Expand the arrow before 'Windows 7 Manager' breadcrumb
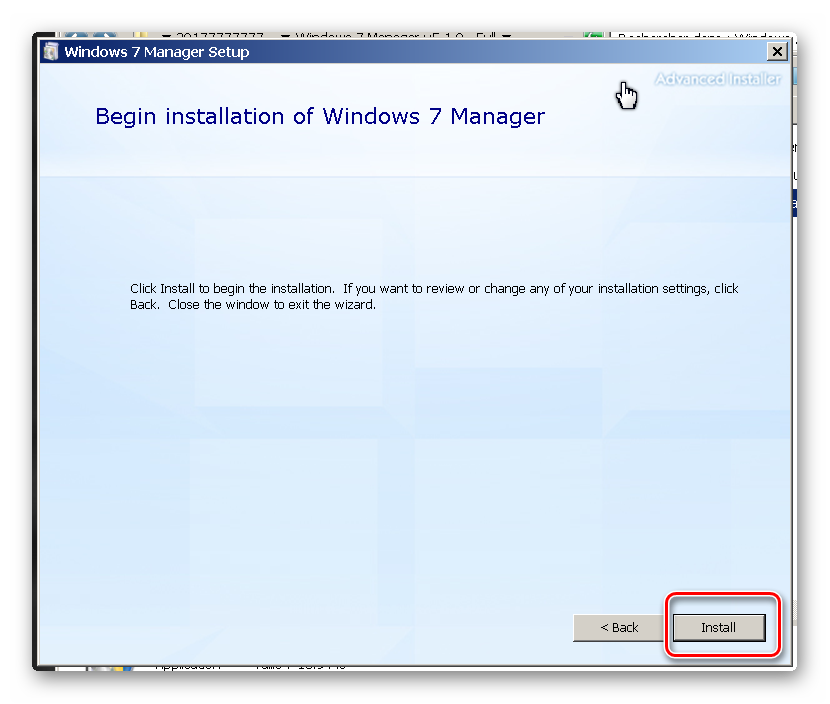This screenshot has width=830, height=704. (285, 37)
